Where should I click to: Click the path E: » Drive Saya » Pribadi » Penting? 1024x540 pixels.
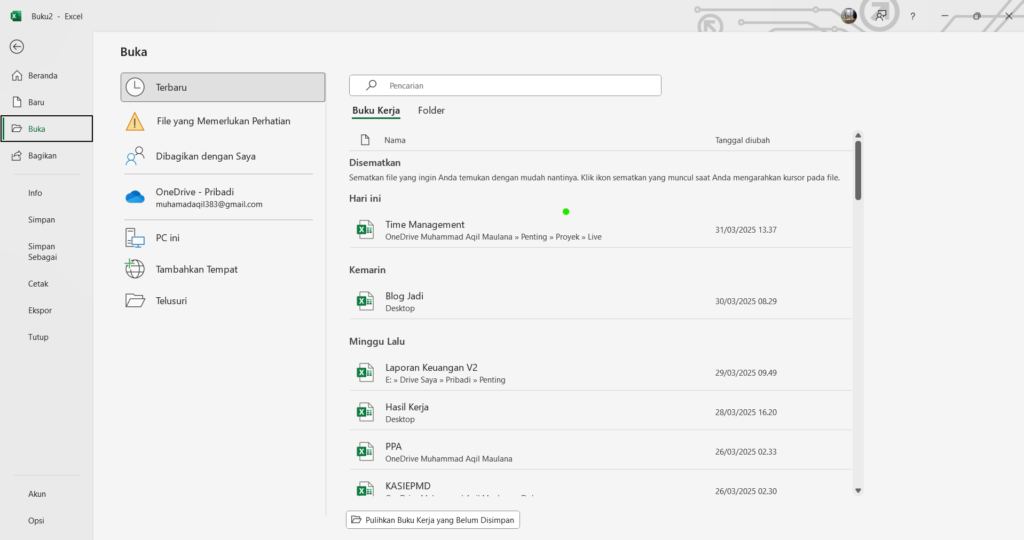(445, 379)
